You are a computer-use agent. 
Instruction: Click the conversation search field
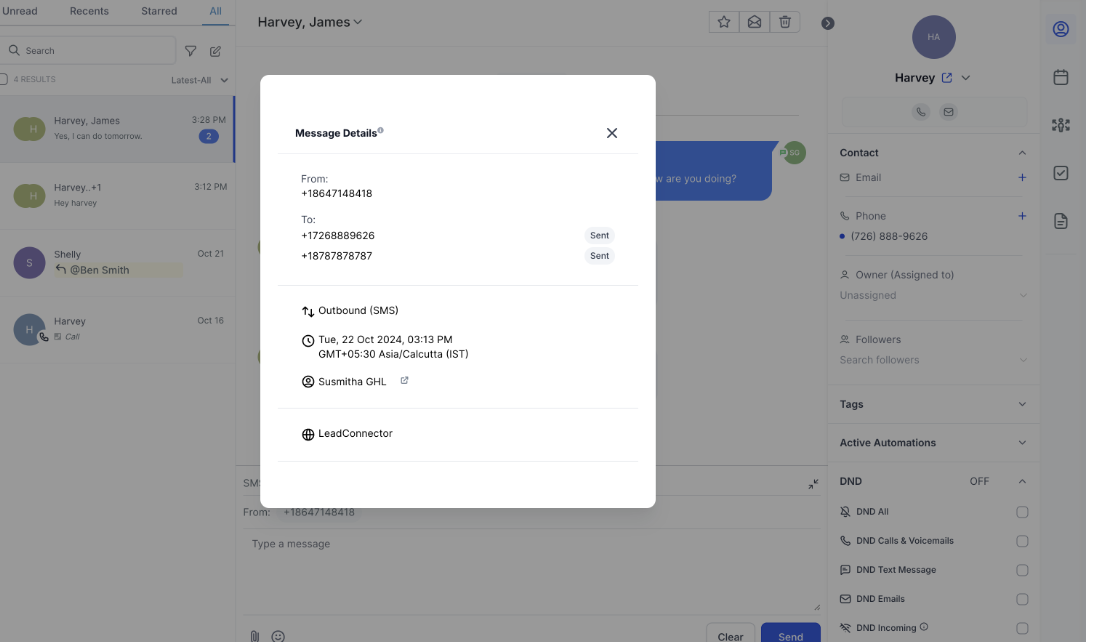[x=95, y=51]
